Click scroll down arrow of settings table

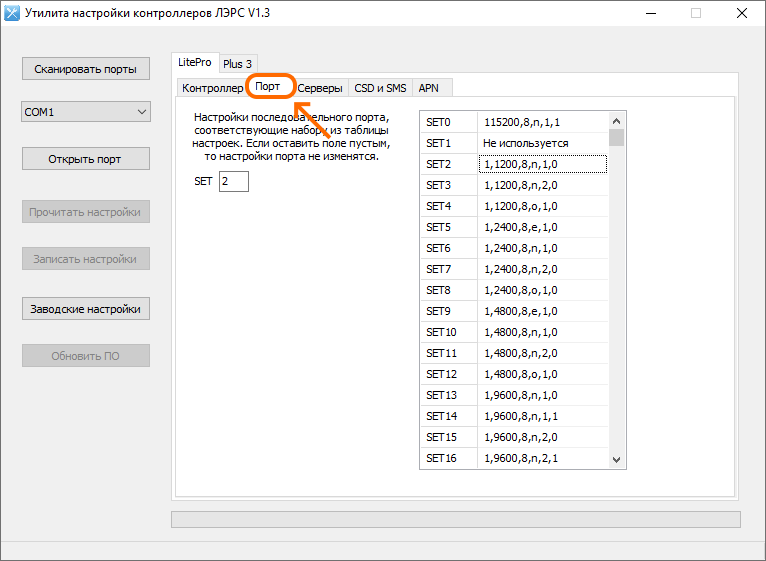coord(617,459)
